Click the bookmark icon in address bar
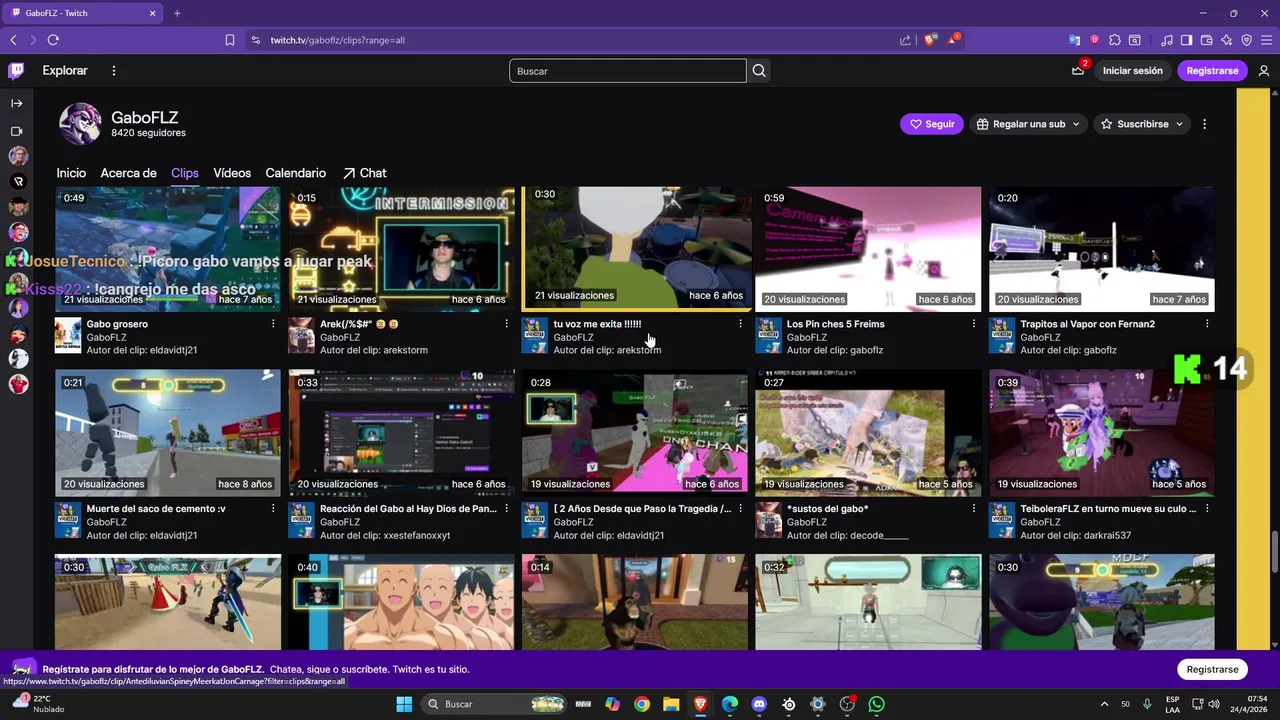Viewport: 1280px width, 720px height. point(230,40)
